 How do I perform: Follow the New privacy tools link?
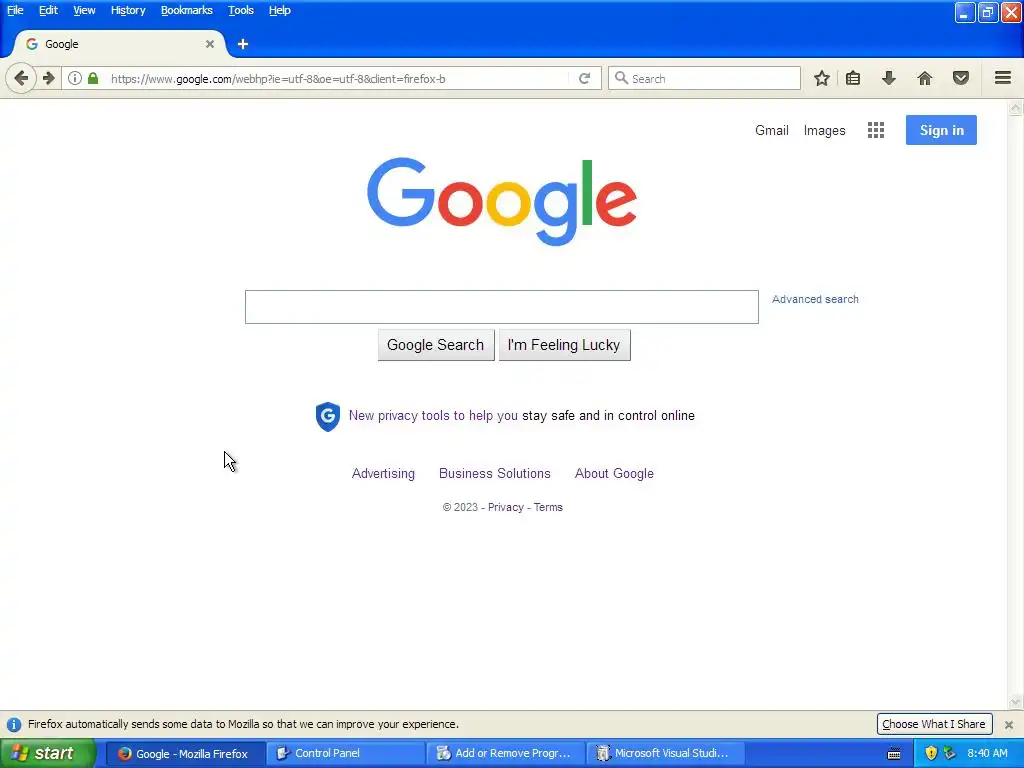[x=433, y=416]
